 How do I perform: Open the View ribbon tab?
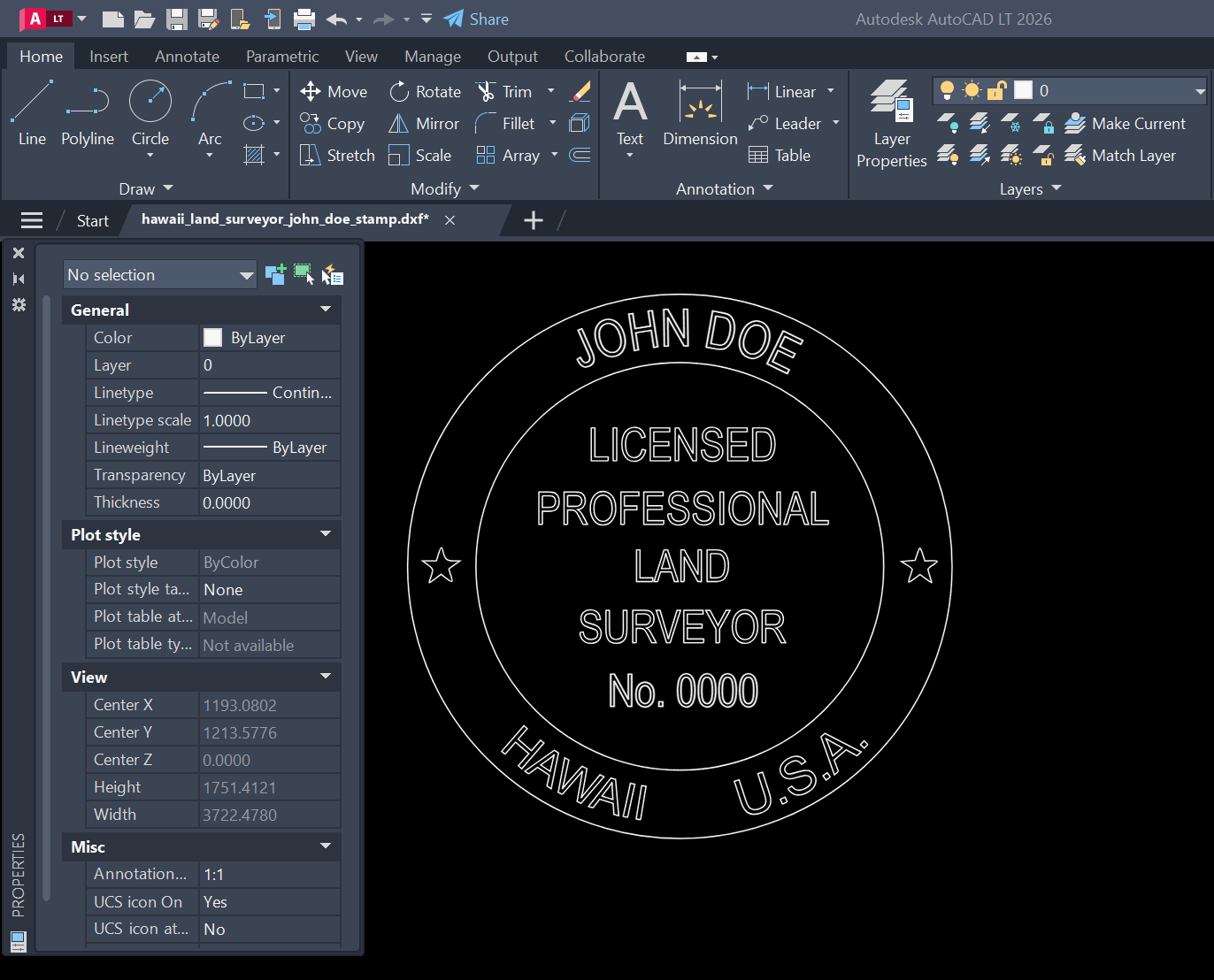pos(361,56)
